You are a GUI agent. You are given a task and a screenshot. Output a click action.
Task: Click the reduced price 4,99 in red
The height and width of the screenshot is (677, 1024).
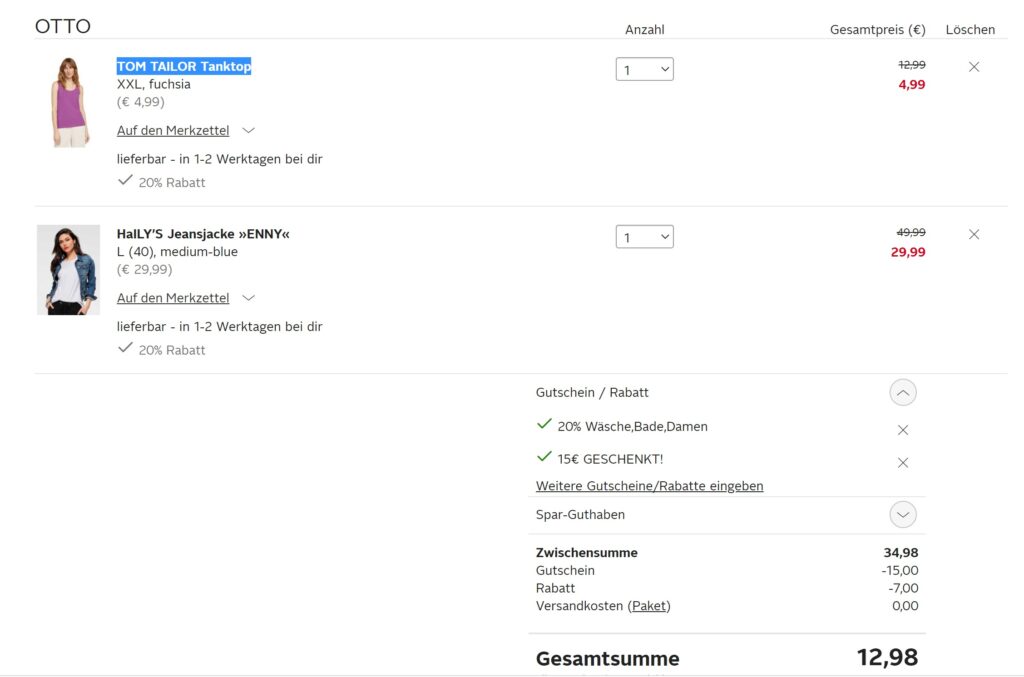click(912, 84)
